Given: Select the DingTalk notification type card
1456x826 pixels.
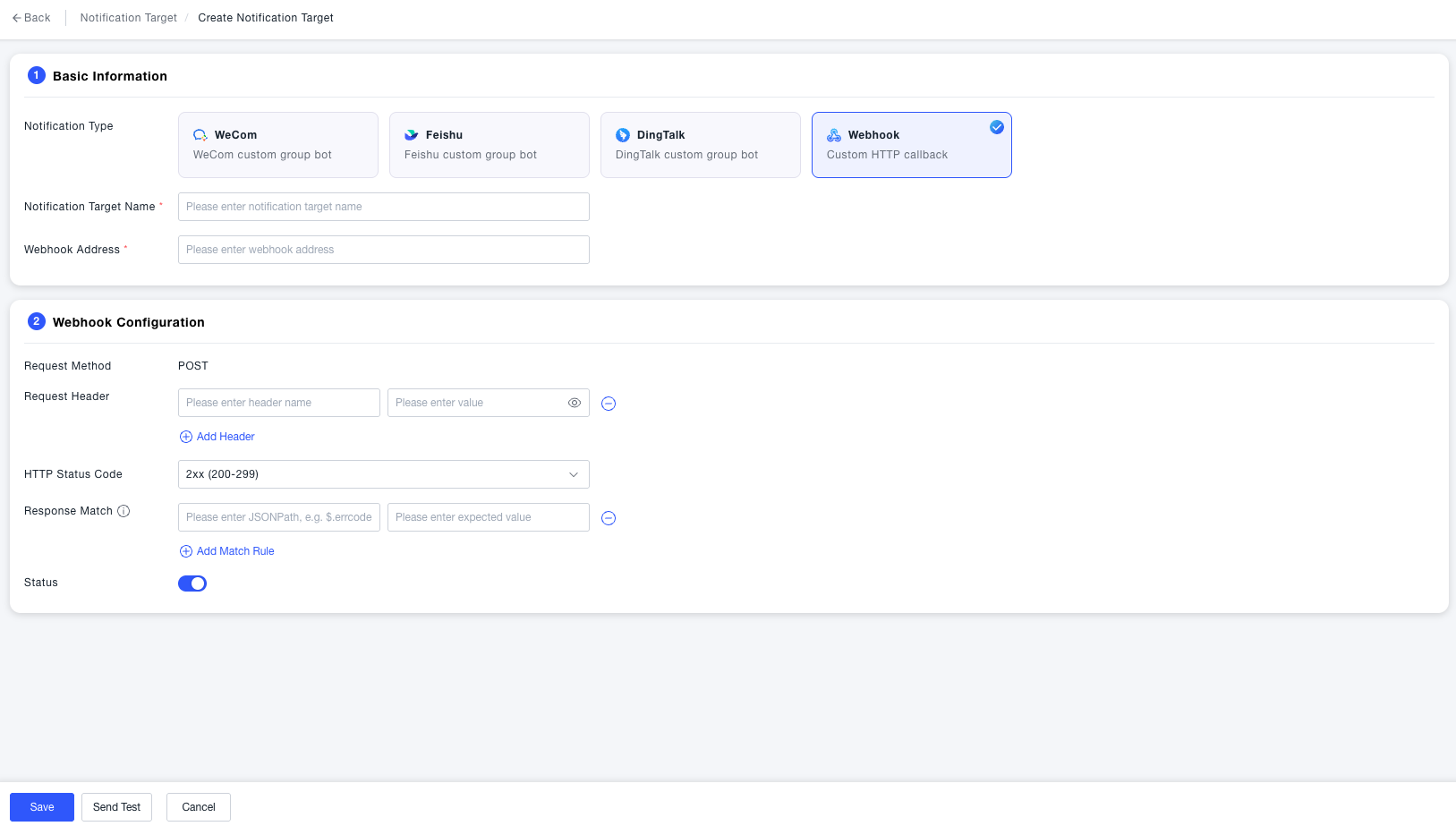Looking at the screenshot, I should tap(701, 145).
